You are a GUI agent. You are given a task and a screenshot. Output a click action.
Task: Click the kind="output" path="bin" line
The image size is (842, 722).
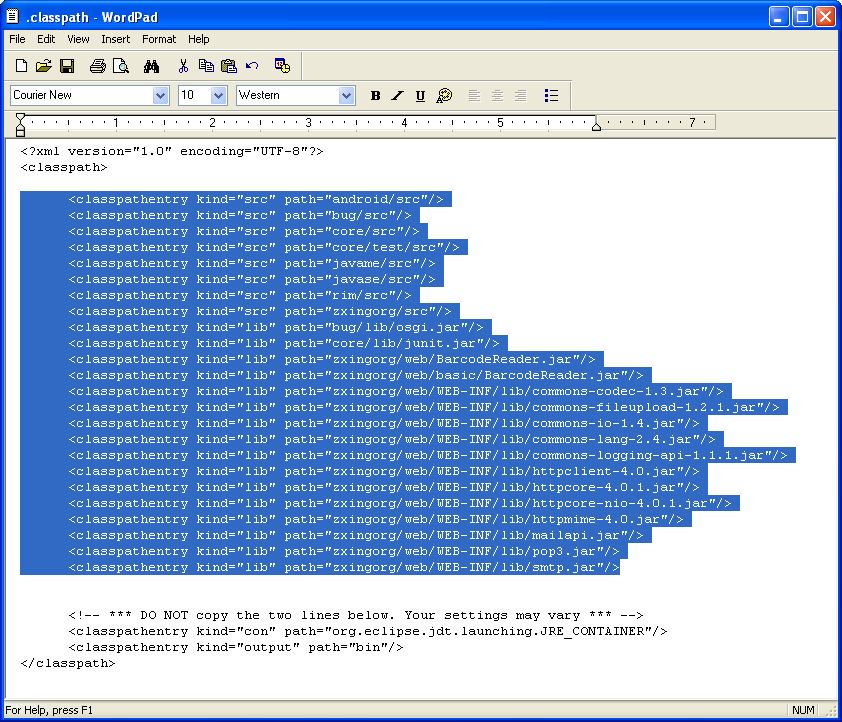point(236,647)
